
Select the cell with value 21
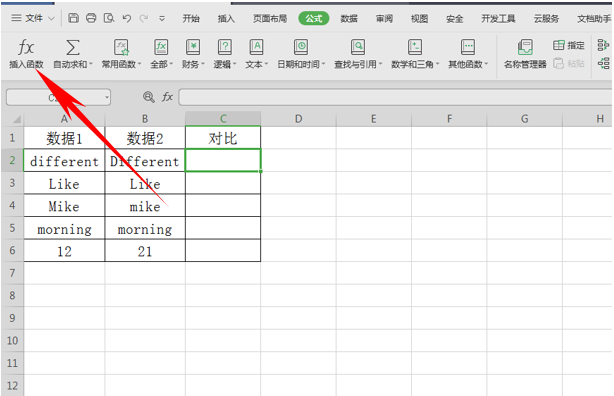click(145, 251)
